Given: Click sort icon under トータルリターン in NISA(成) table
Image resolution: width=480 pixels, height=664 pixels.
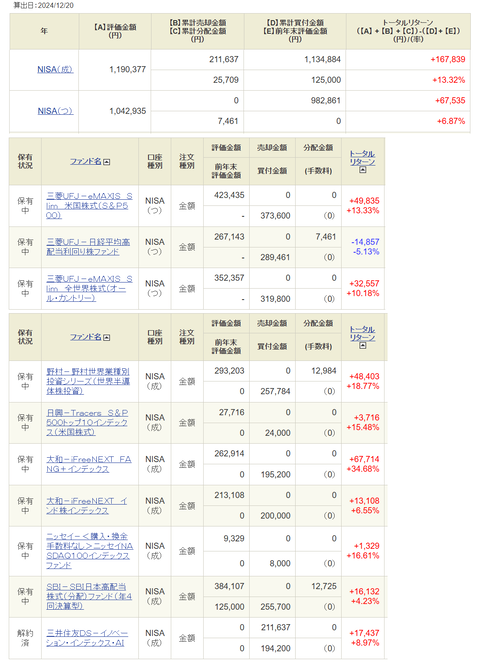Looking at the screenshot, I should click(363, 346).
